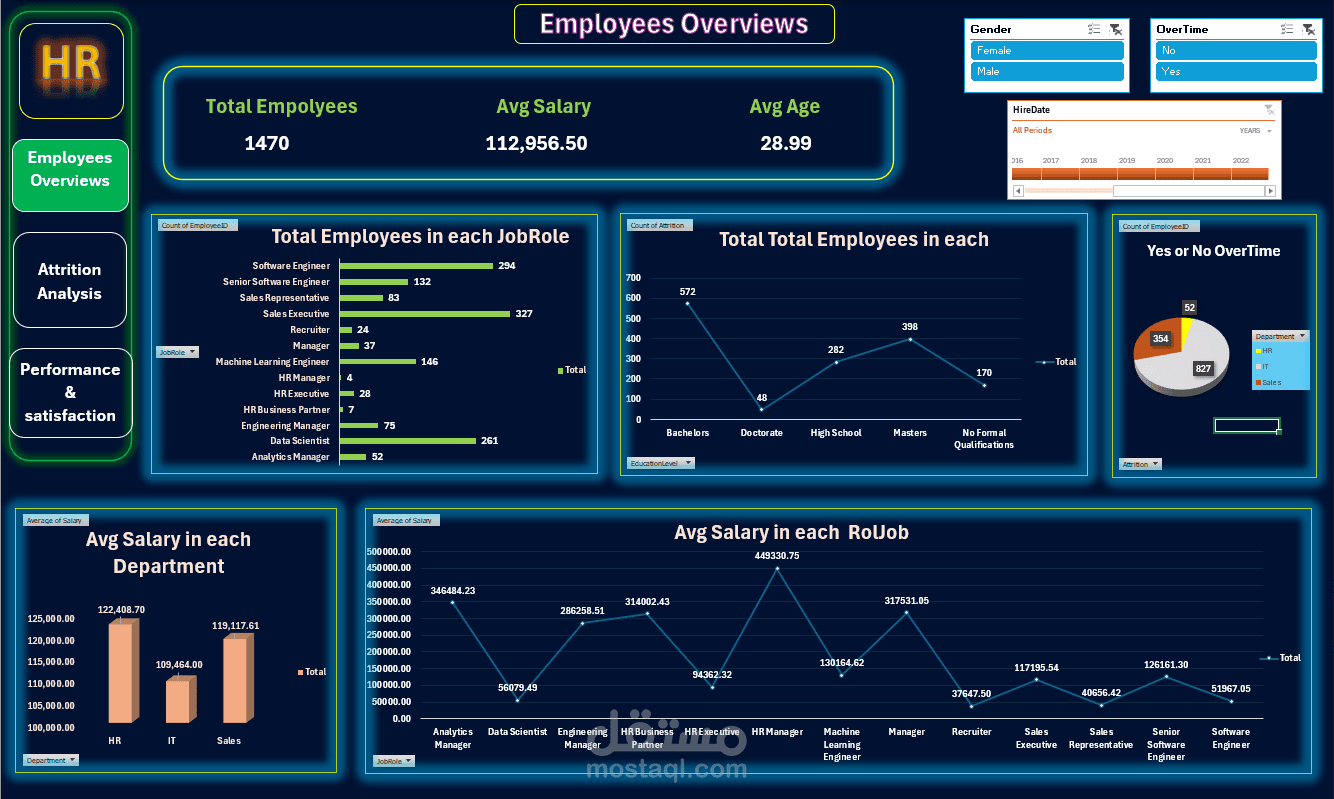Screen dimensions: 1334x799
Task: Click the HR logo tile
Action: point(71,71)
